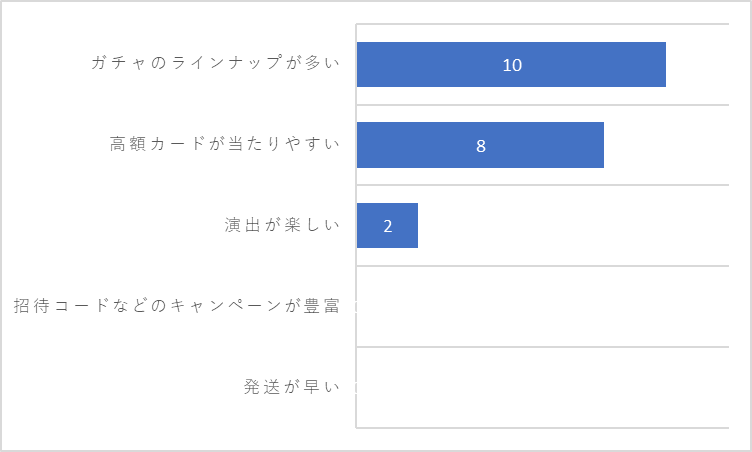Click the data label number 10

[512, 65]
